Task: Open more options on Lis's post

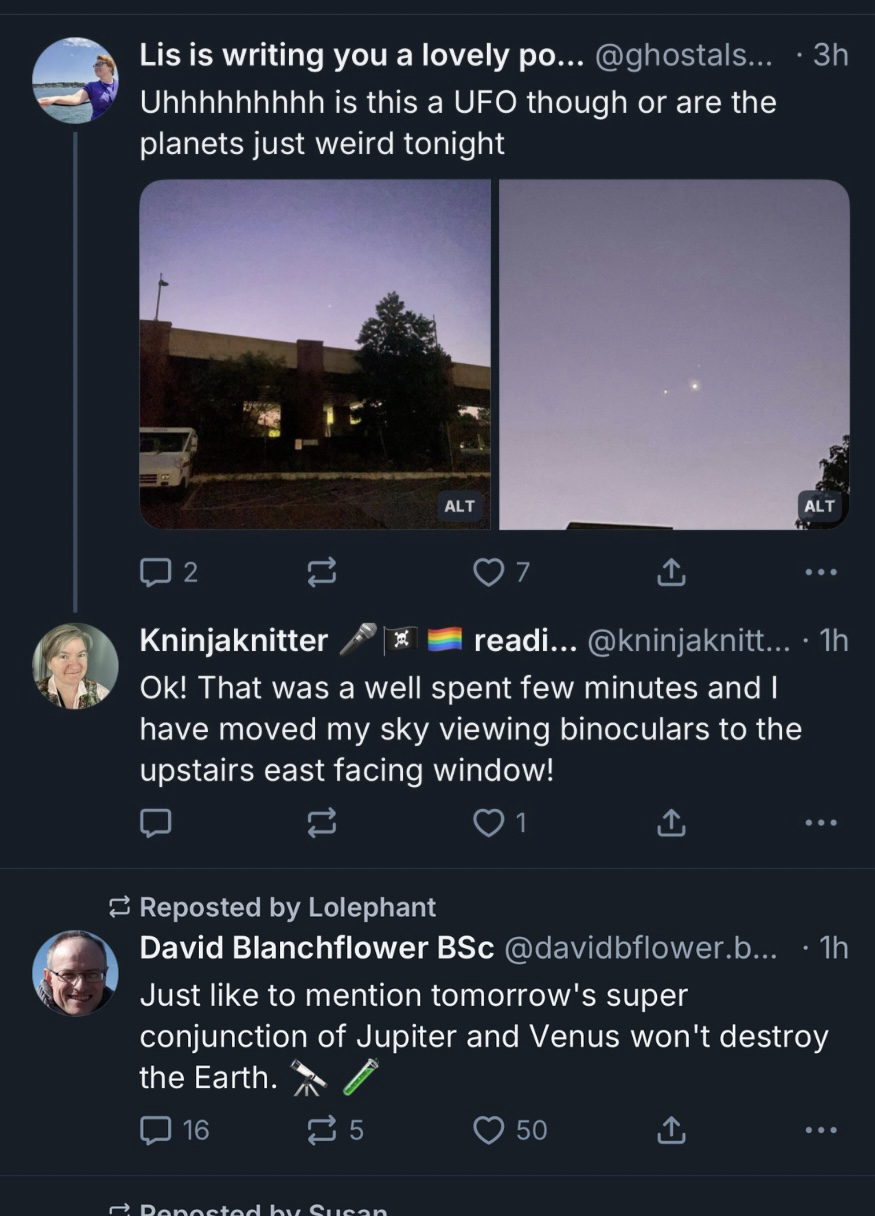Action: [820, 572]
